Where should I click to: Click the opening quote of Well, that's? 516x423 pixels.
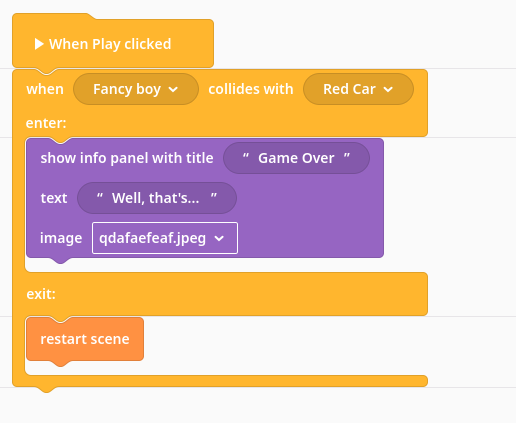[100, 197]
